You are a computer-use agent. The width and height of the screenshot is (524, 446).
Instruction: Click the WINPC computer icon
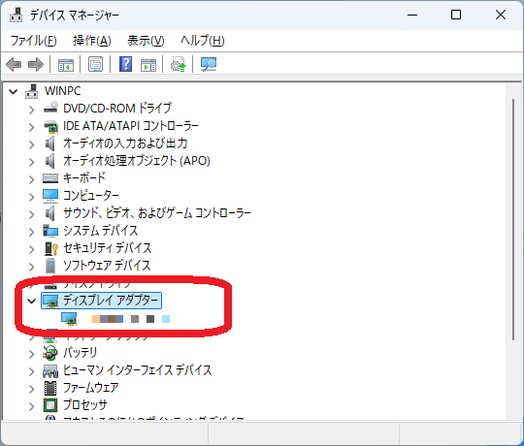[x=31, y=91]
